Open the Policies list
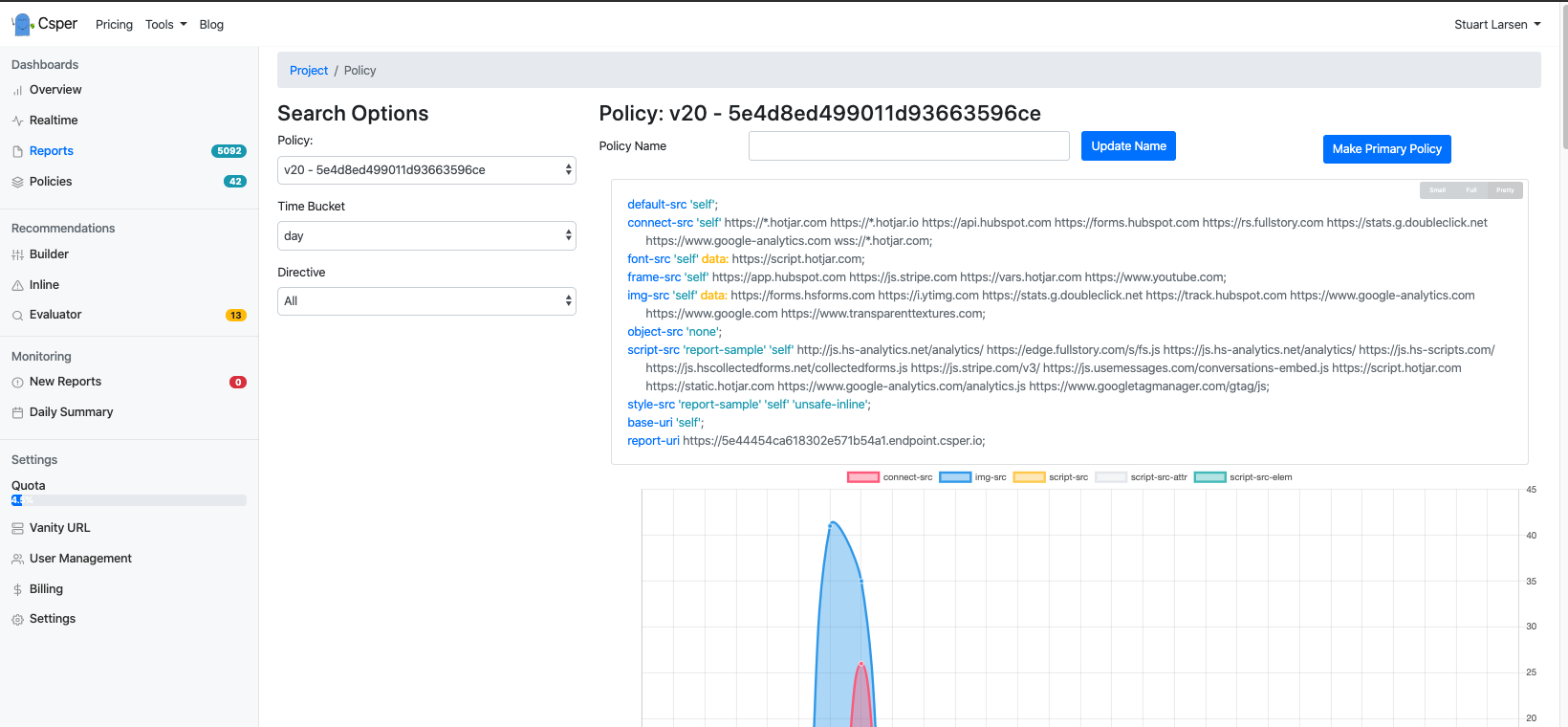 coord(51,182)
